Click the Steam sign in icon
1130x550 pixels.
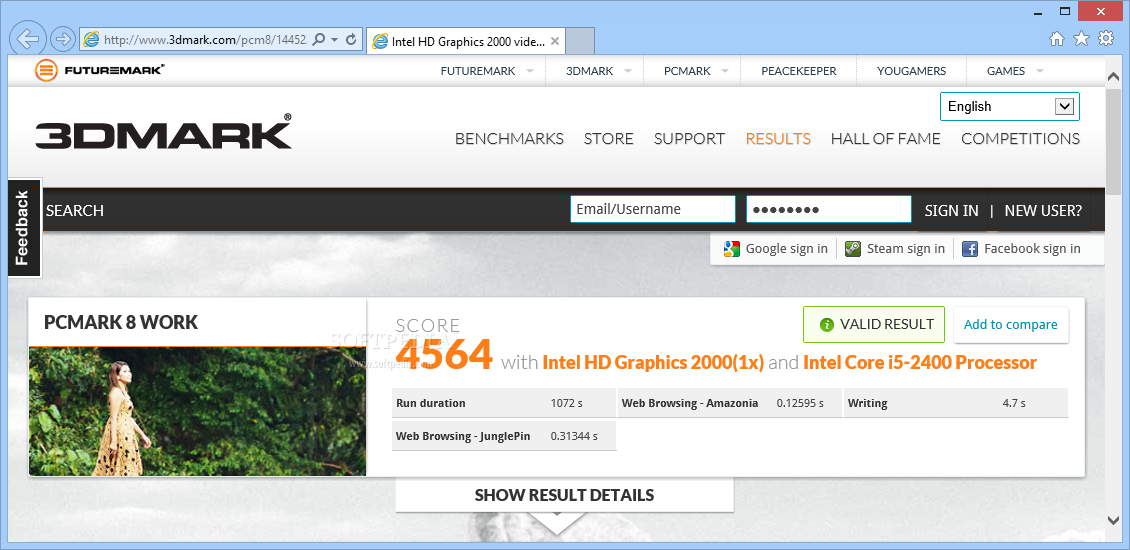(853, 249)
